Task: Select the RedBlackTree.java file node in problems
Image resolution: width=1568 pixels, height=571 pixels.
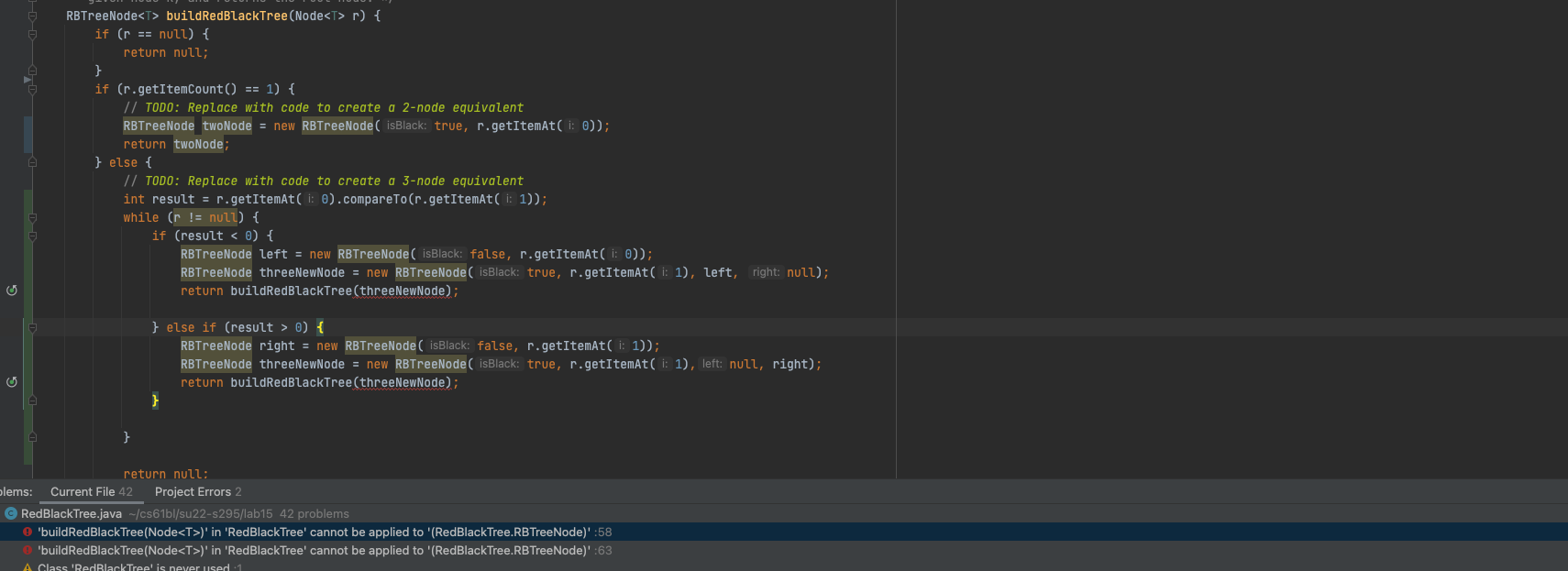Action: click(x=72, y=514)
